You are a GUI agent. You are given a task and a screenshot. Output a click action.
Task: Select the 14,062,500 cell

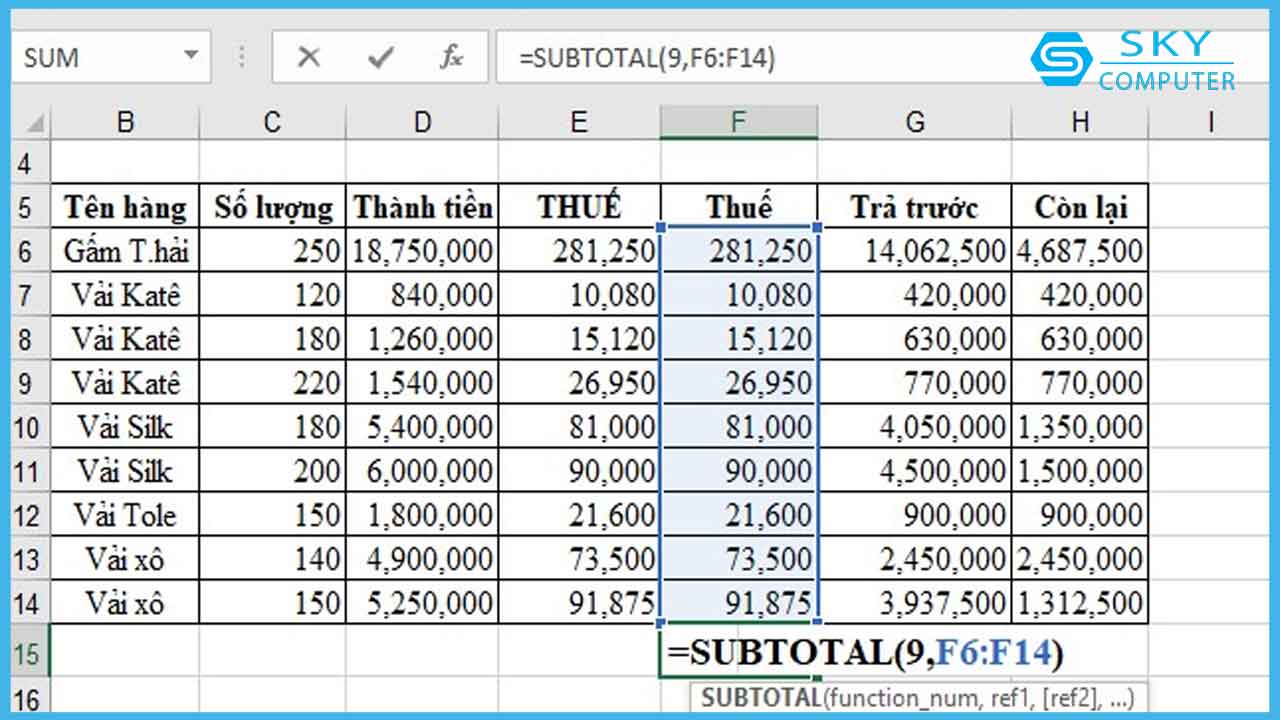[x=915, y=250]
